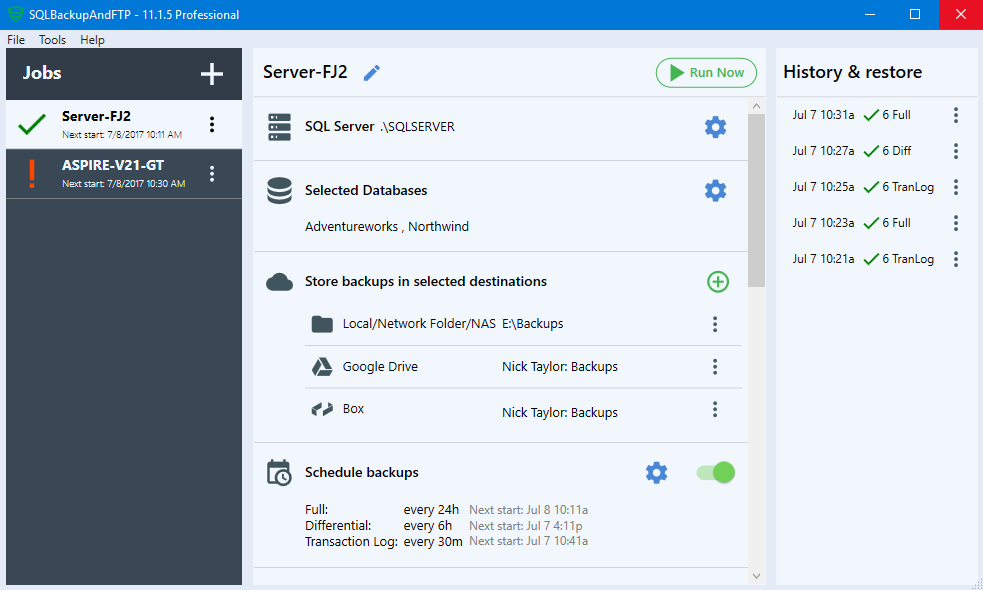The image size is (983, 590).
Task: Add a new backup job
Action: [x=211, y=73]
